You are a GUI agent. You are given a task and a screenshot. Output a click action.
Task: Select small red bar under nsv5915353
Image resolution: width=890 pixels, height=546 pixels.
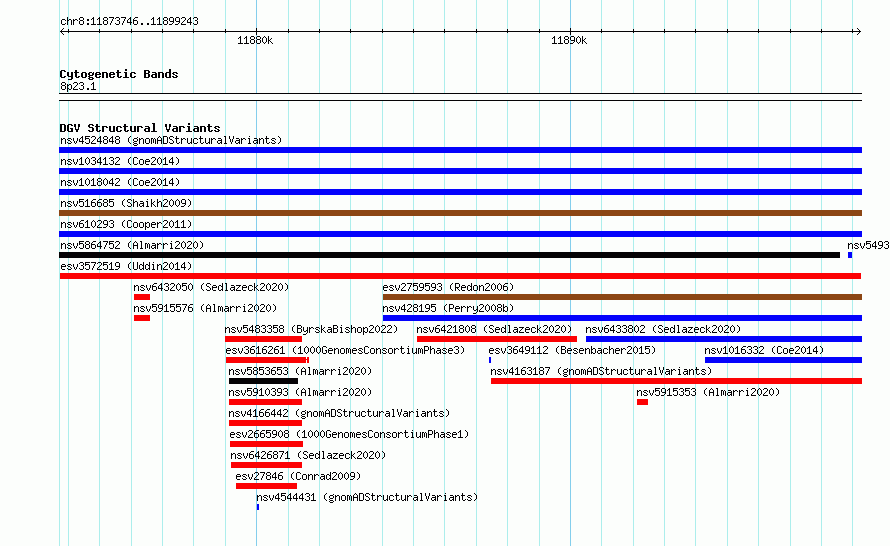coord(643,402)
